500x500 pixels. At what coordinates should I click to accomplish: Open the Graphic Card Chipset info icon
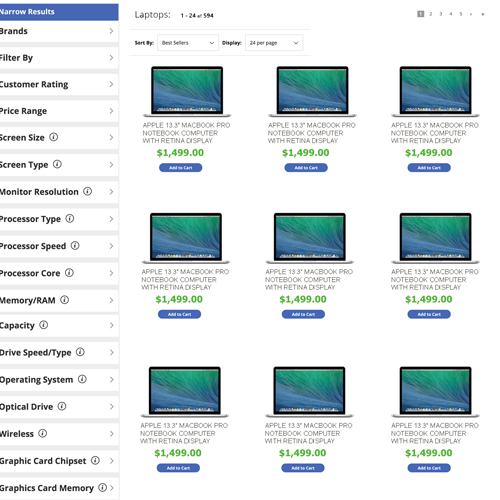coord(95,460)
